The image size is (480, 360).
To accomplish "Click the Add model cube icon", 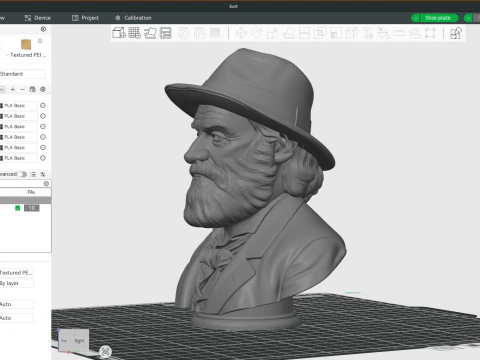I will 119,33.
